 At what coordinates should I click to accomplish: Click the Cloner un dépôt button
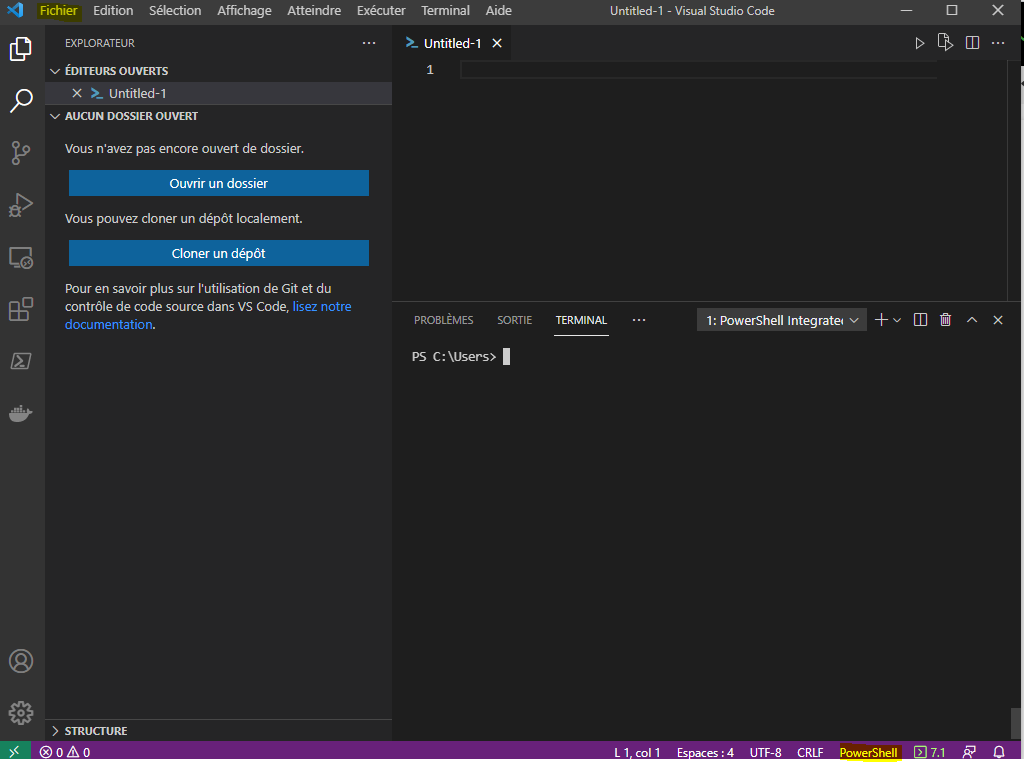pyautogui.click(x=218, y=253)
